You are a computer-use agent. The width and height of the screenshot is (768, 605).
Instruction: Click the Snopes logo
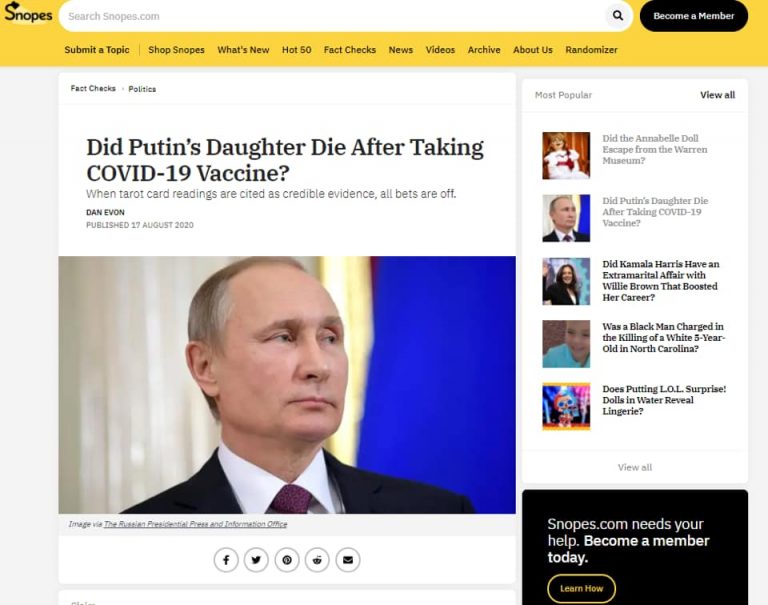[x=28, y=12]
